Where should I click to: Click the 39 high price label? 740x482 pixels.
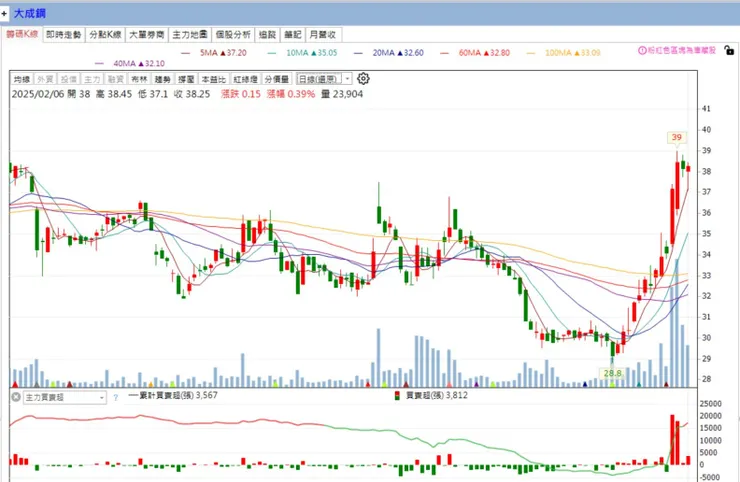677,137
